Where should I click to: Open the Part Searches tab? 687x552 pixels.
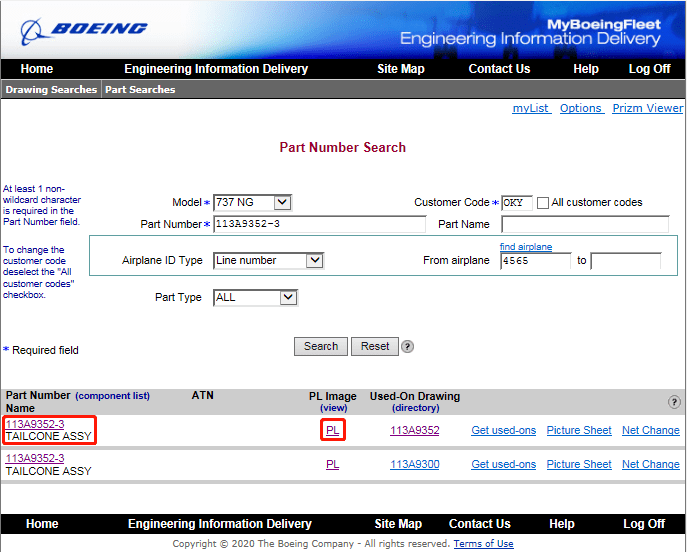pos(140,90)
